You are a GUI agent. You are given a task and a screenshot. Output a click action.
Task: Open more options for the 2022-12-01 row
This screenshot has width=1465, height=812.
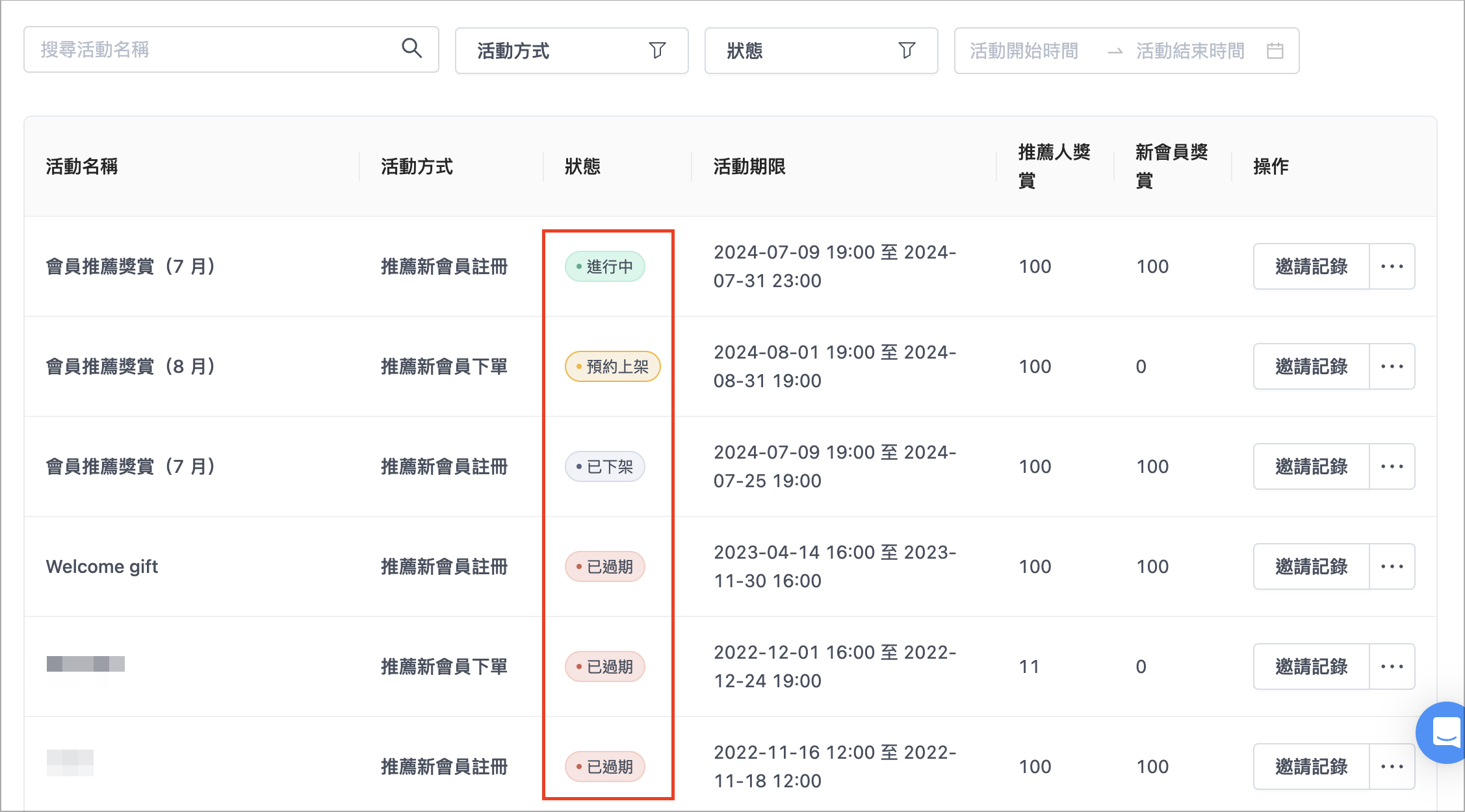1392,666
